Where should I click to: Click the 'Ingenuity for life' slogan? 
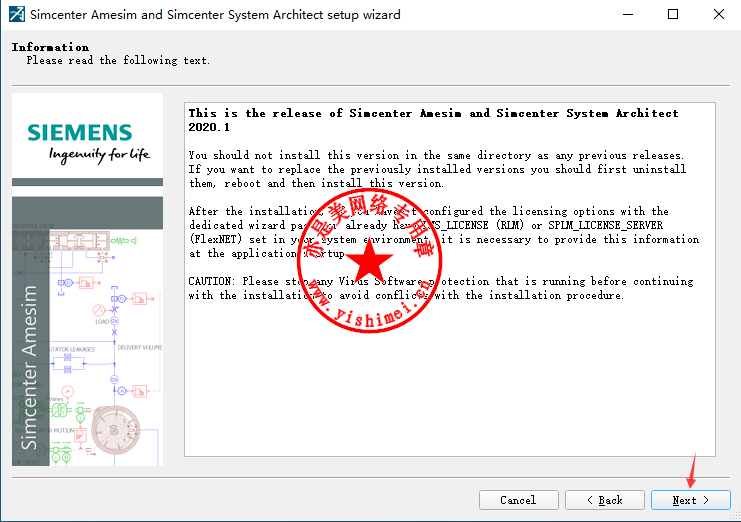point(99,155)
